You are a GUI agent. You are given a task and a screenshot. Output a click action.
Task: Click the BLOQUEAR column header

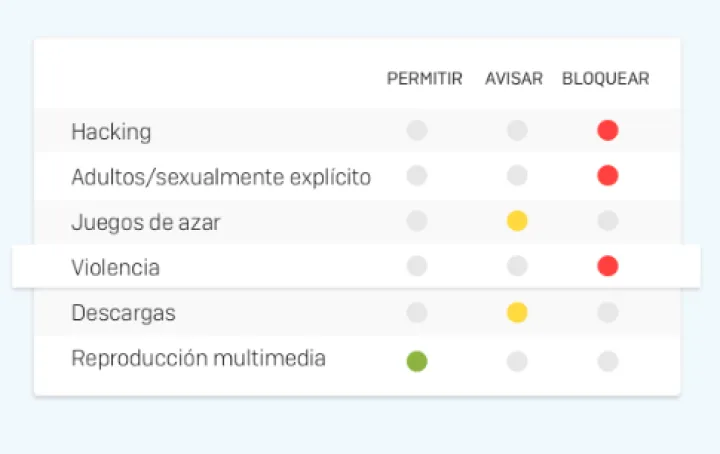(605, 79)
